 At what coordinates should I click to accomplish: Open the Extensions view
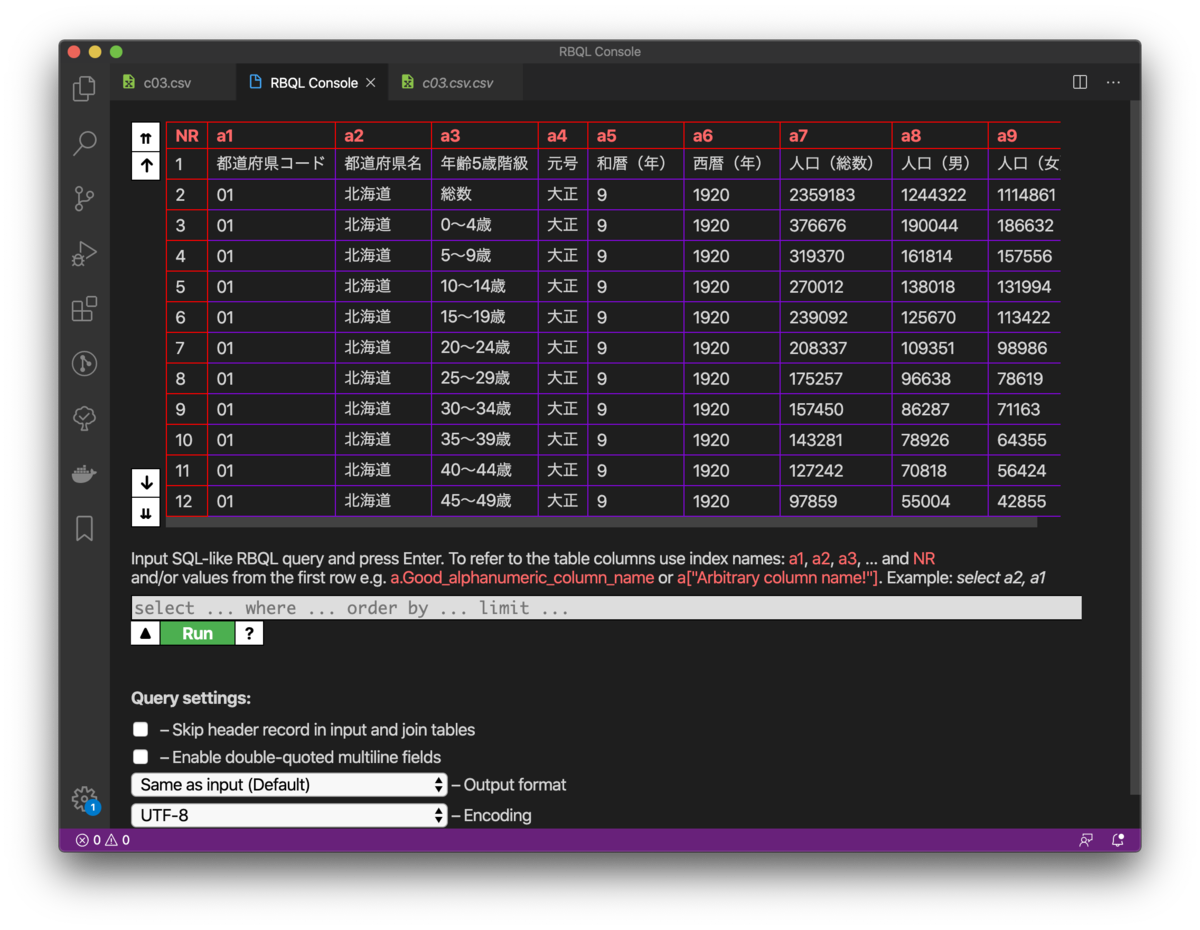[85, 308]
